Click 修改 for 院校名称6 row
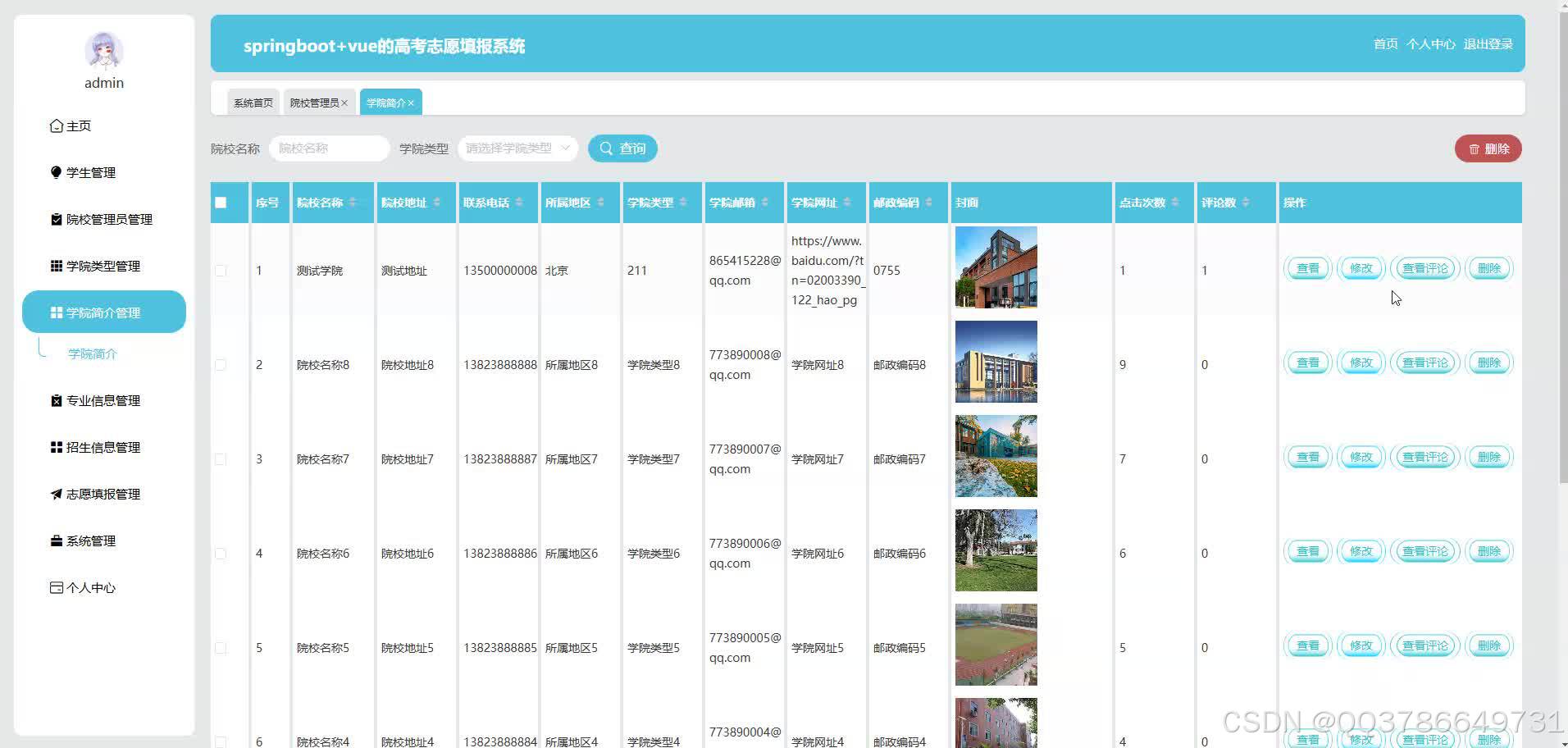Screen dimensions: 1568x748 [1361, 551]
